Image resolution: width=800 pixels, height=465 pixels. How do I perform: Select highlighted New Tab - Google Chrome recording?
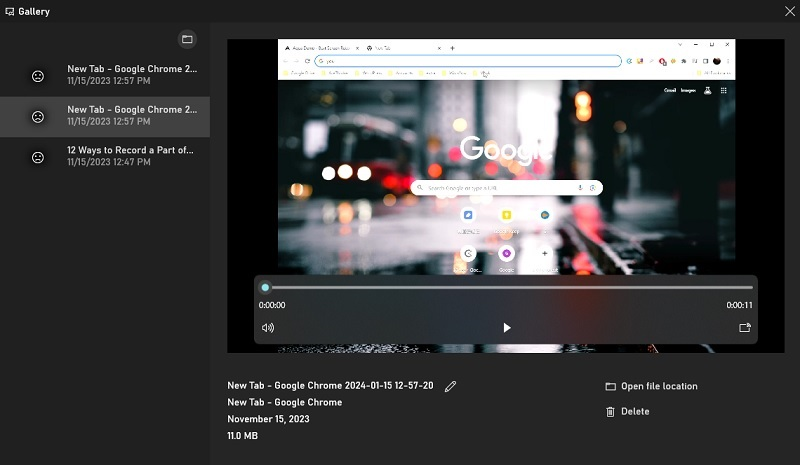[105, 116]
